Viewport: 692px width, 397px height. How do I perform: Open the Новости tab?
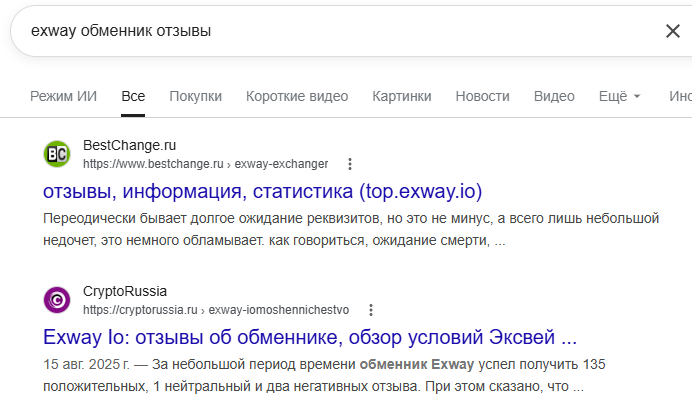coord(482,96)
